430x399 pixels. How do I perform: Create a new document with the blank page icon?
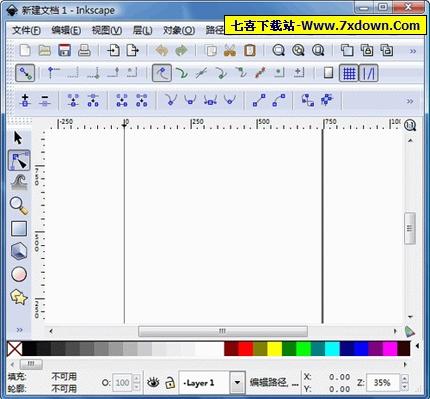click(25, 51)
